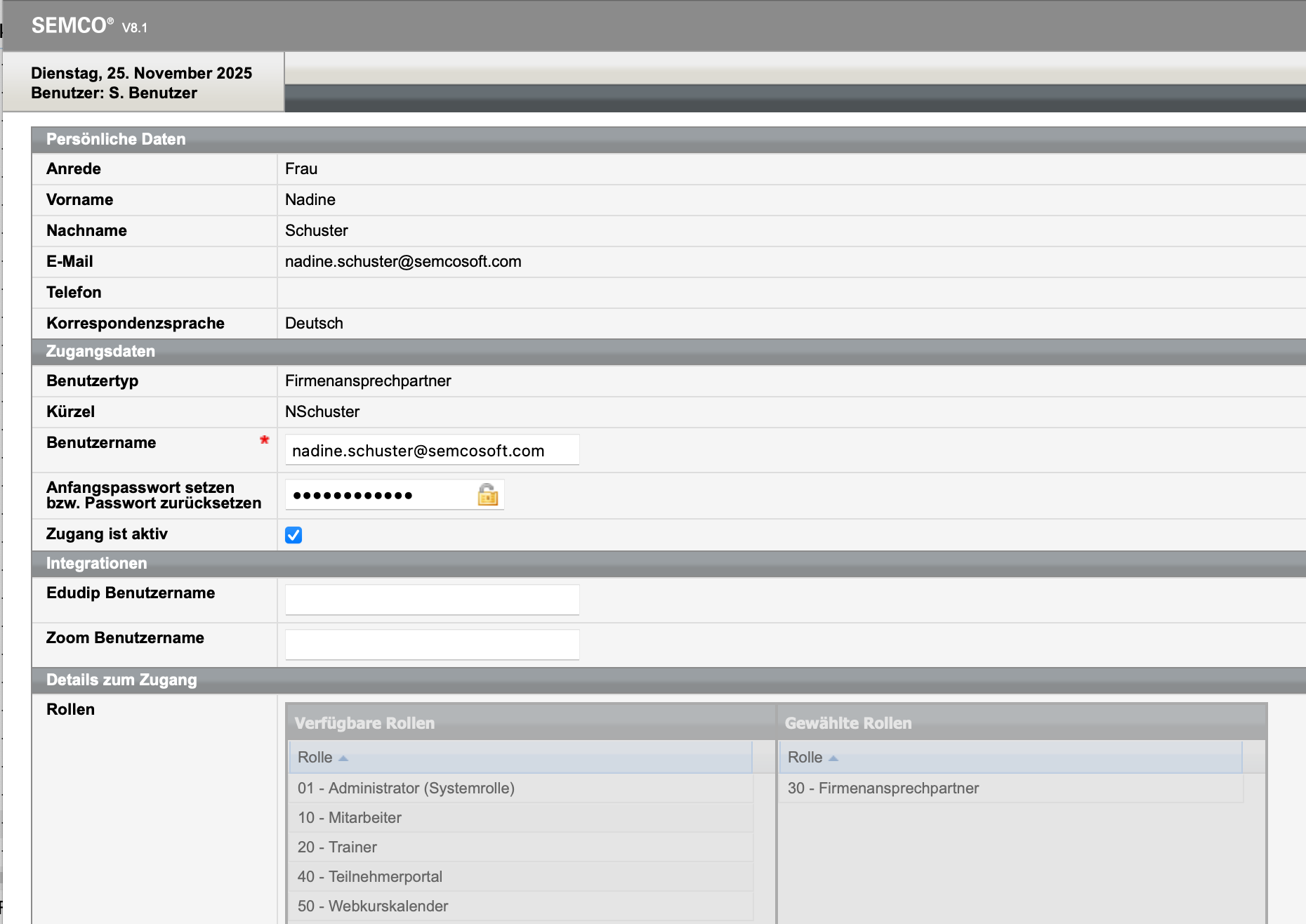Select the 50 - Webkurskalender role
1306x924 pixels.
373,906
